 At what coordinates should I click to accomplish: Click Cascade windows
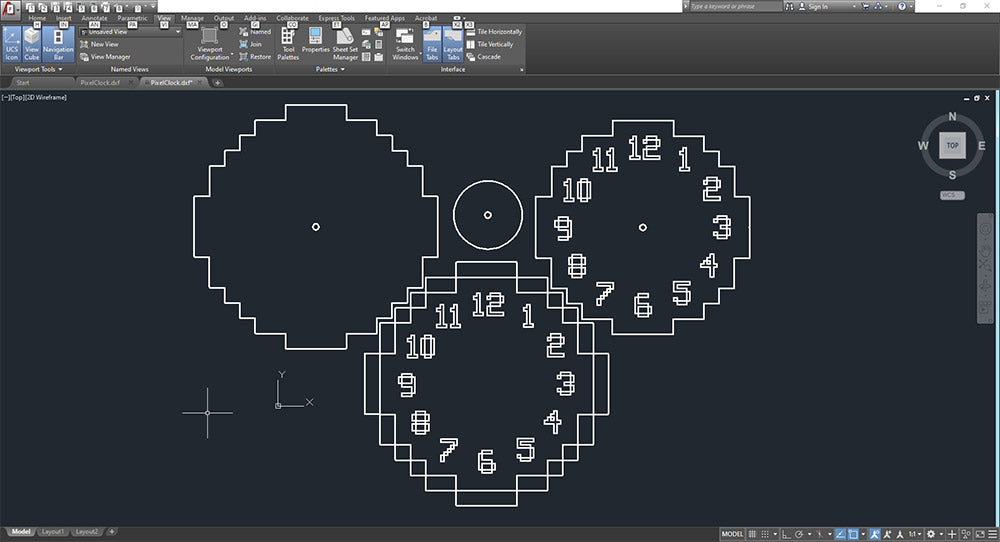pos(484,57)
